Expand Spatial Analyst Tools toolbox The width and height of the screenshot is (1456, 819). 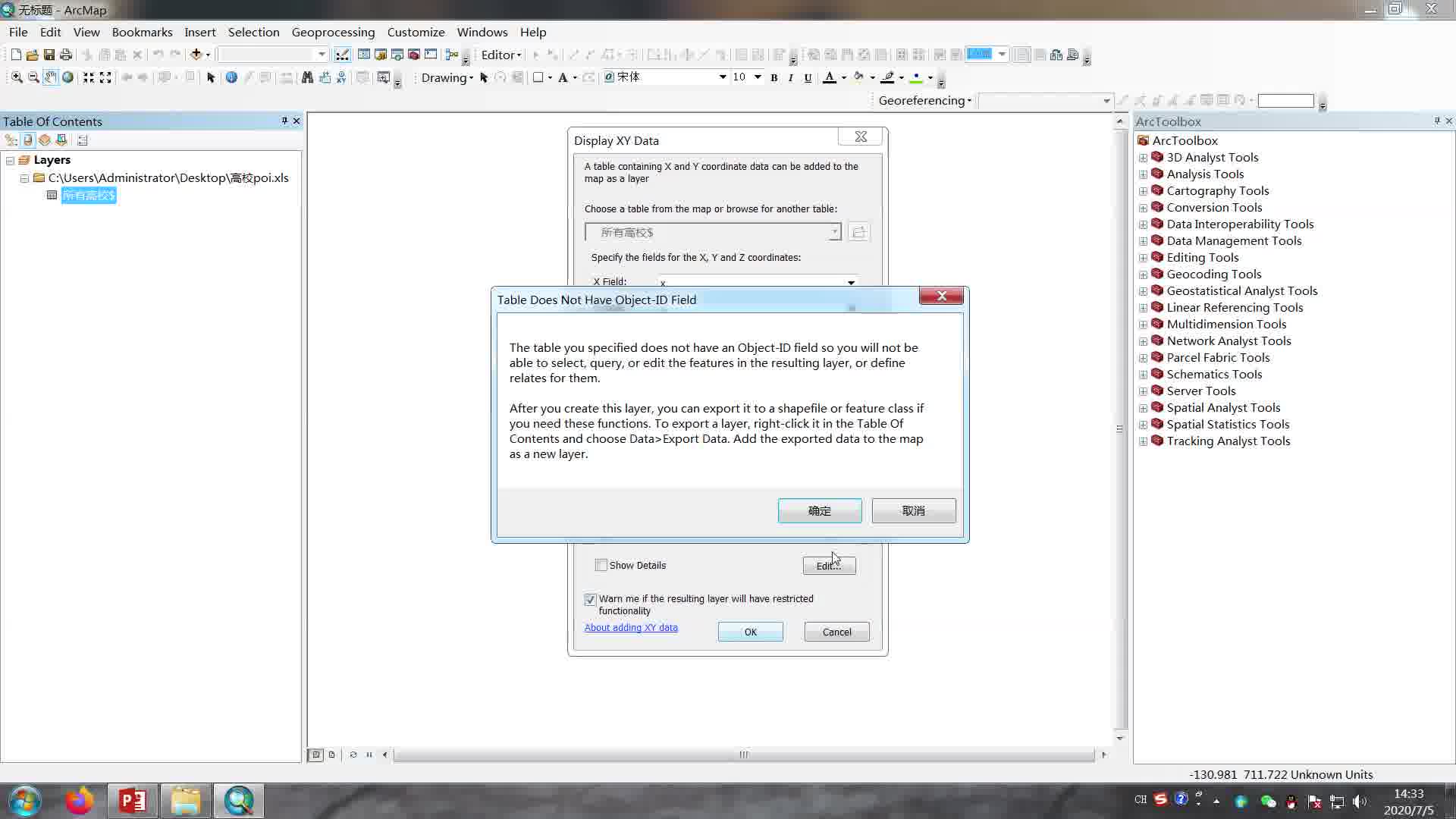coord(1143,408)
